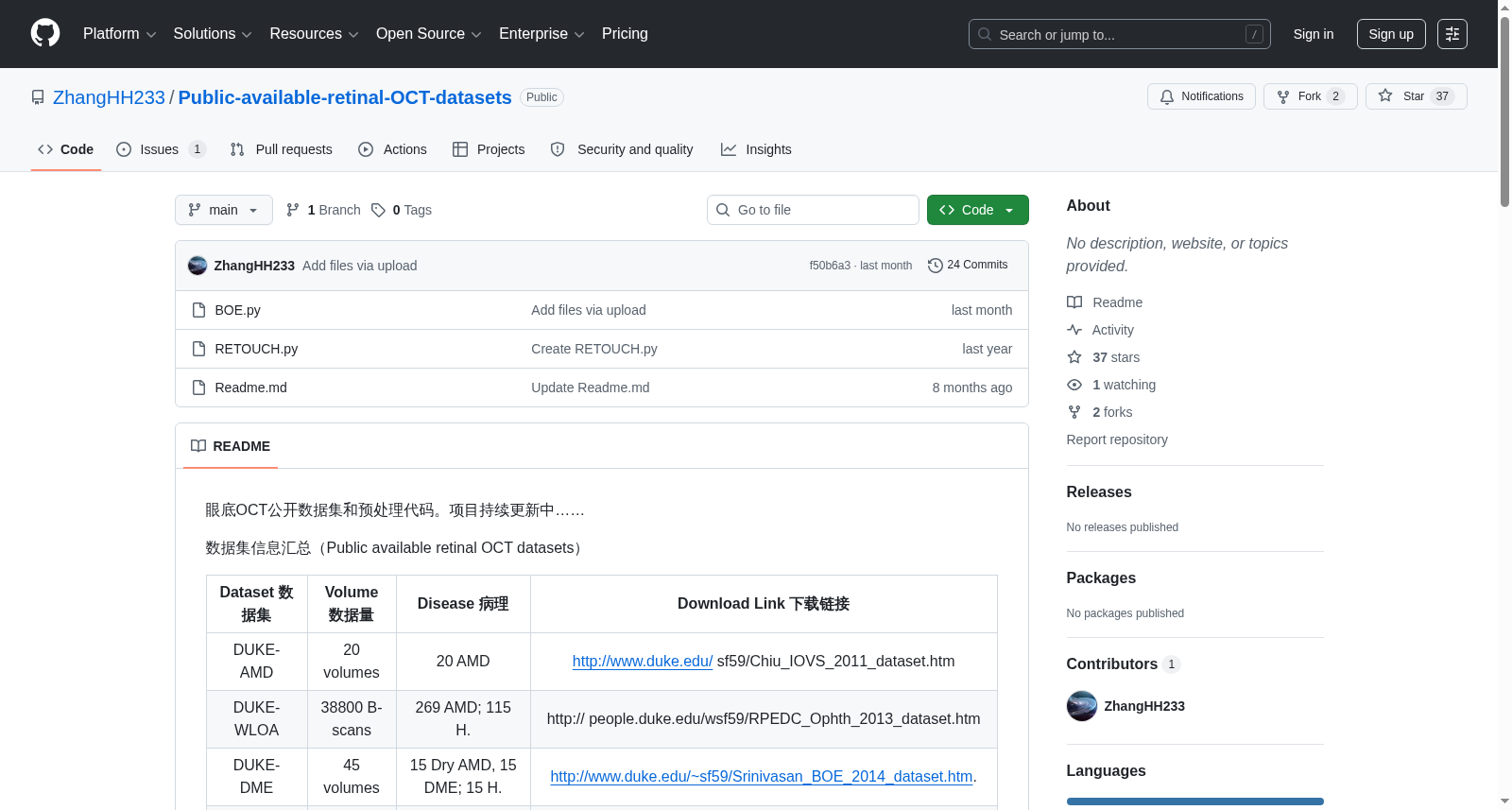Open the Update Readme.md commit message
This screenshot has height=810, width=1512.
point(591,388)
